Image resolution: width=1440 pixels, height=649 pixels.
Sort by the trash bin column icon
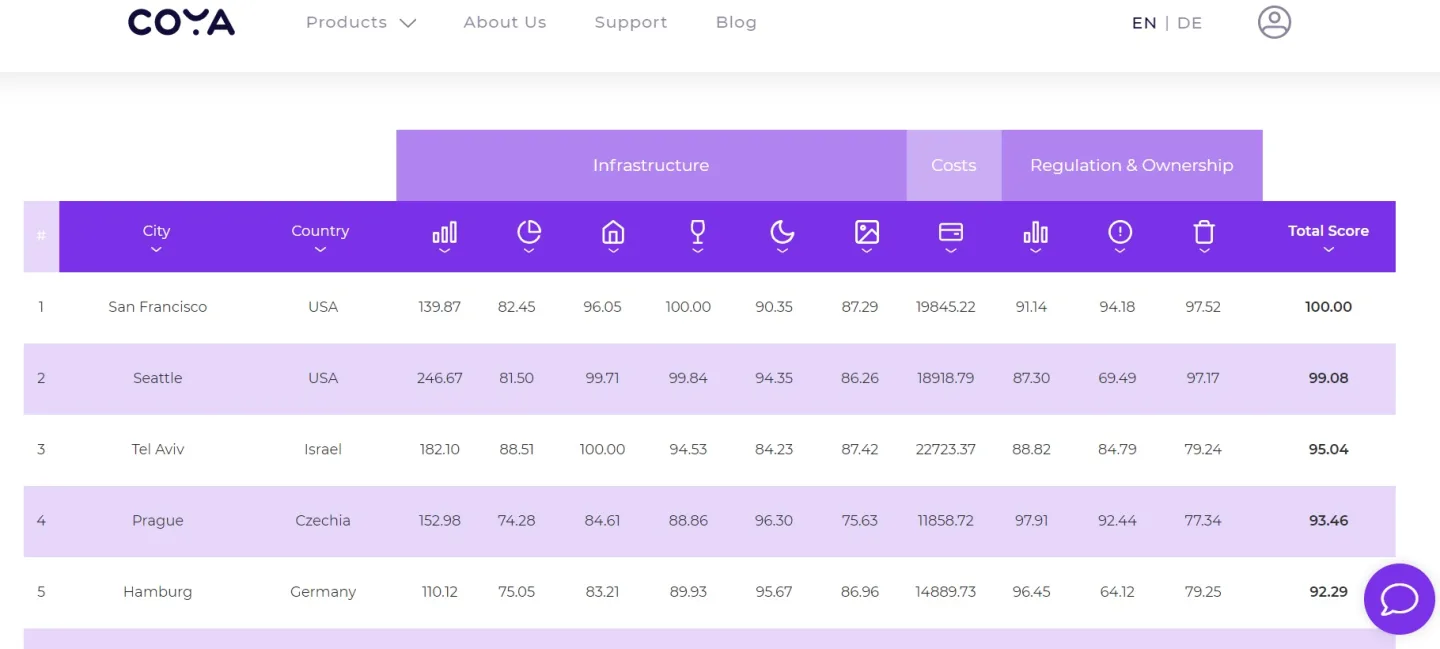pyautogui.click(x=1204, y=236)
